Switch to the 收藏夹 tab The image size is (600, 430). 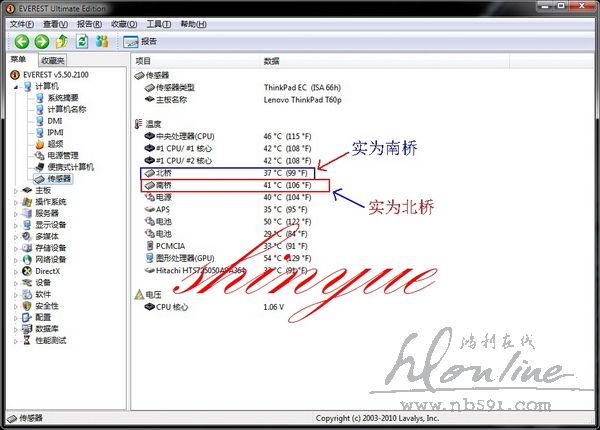(53, 60)
